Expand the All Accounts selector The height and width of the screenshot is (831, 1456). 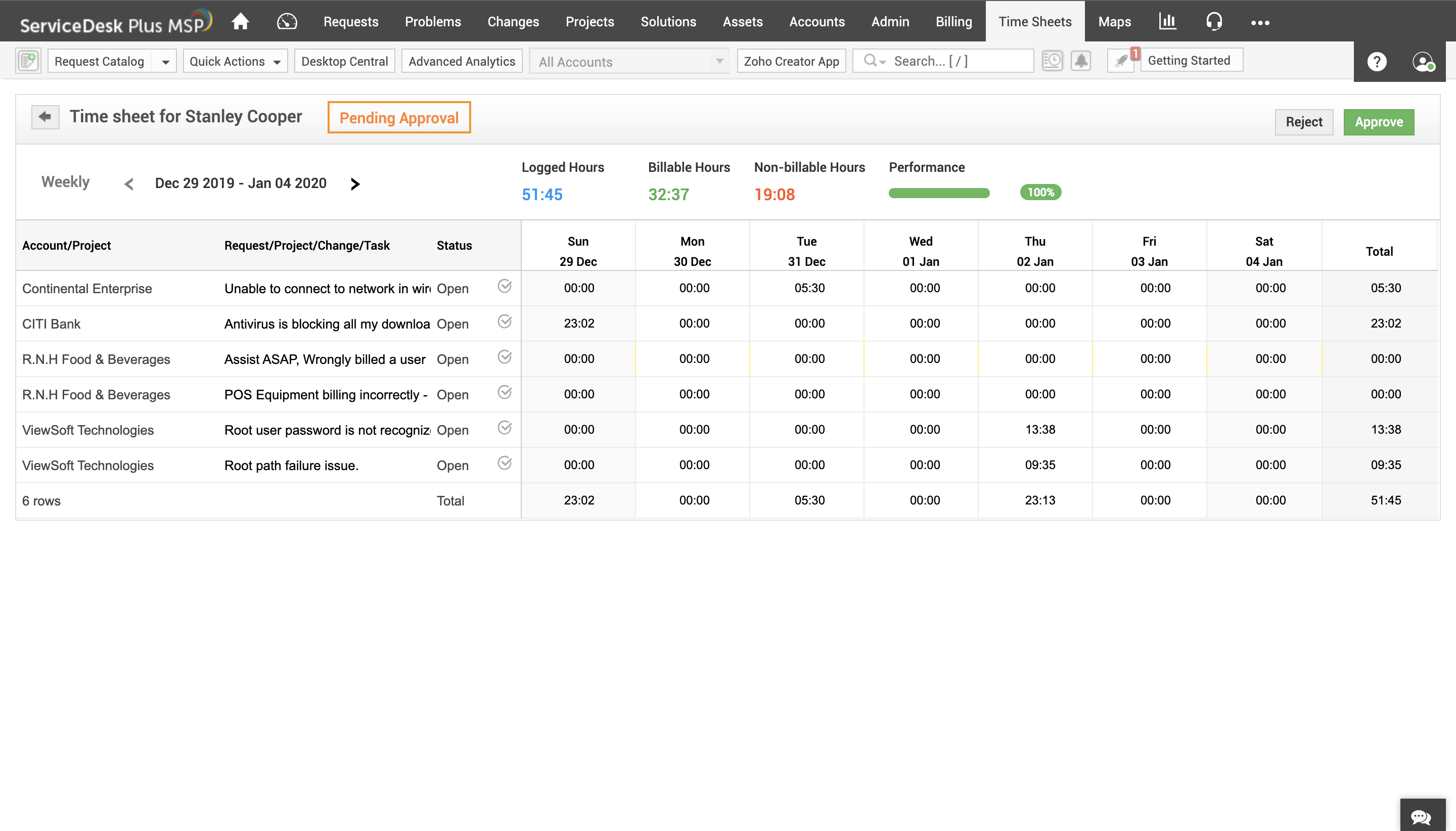[x=720, y=61]
